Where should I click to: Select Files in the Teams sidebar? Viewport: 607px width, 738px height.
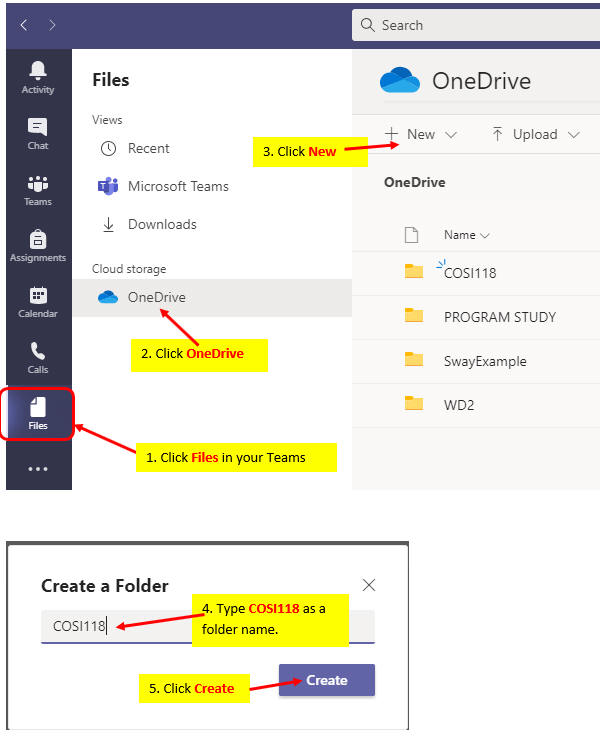38,414
